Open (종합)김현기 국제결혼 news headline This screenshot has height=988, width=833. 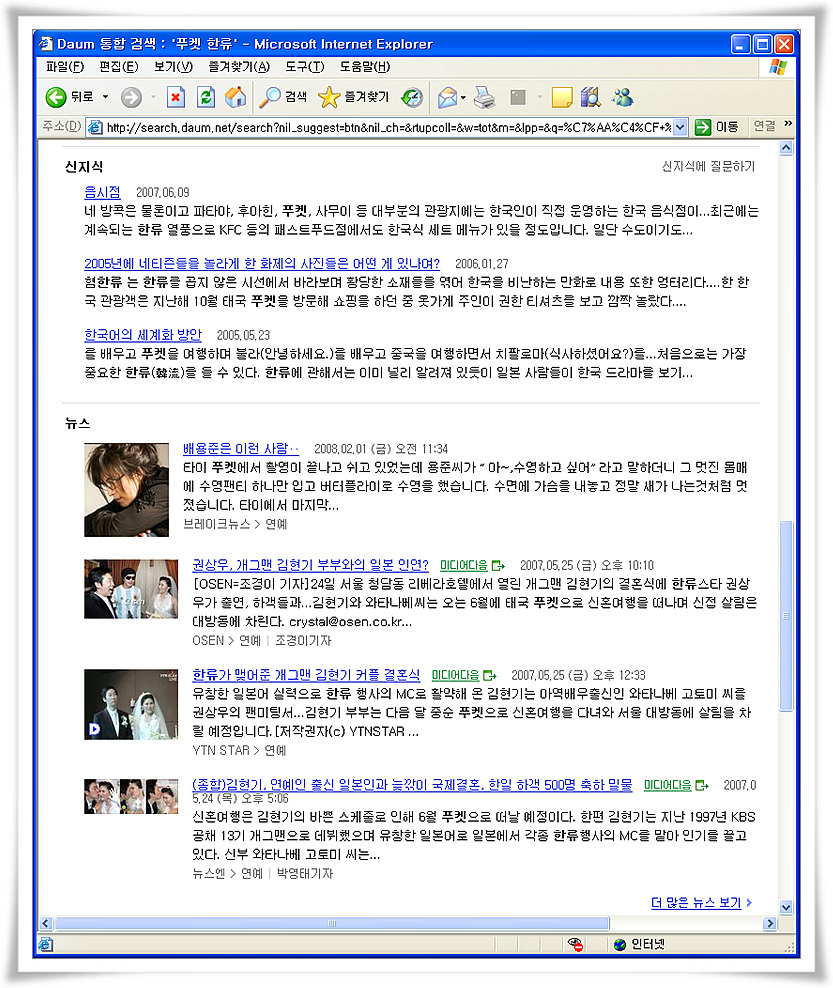(412, 785)
